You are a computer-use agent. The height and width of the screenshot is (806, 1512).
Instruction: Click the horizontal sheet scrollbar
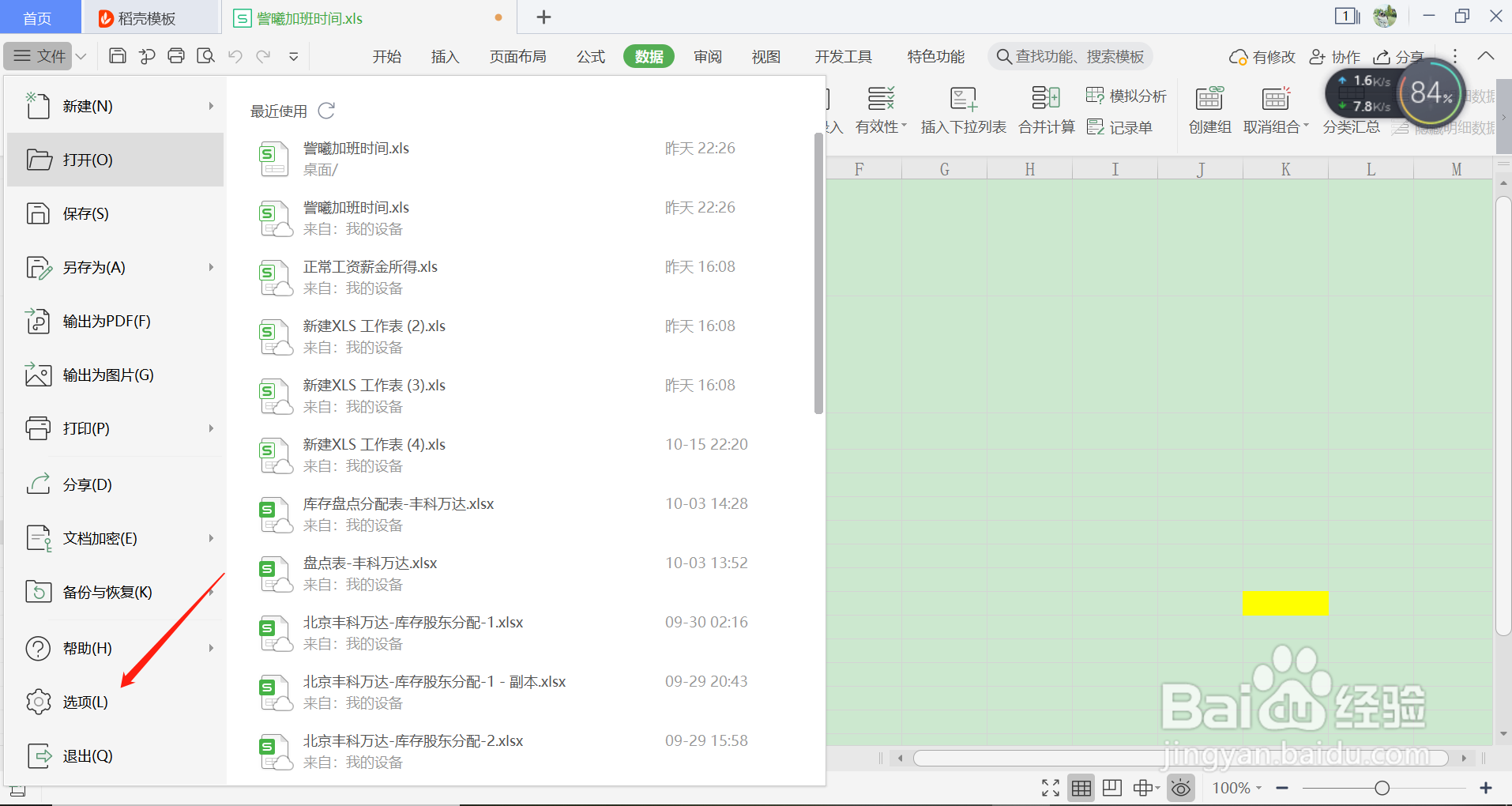1181,758
